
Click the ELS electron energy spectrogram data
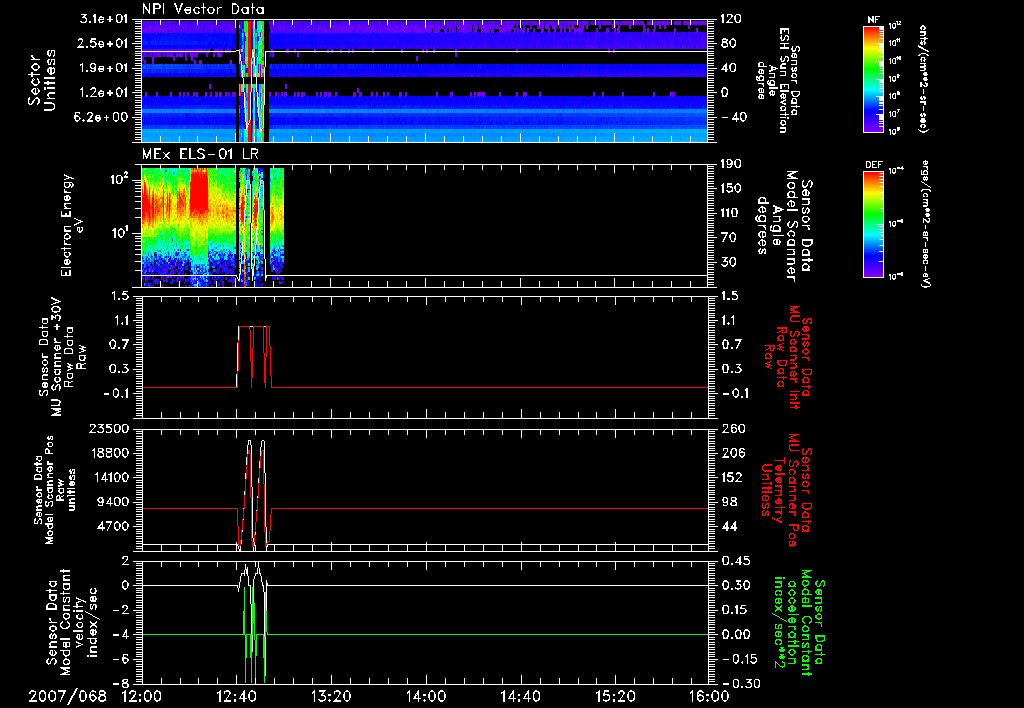213,226
